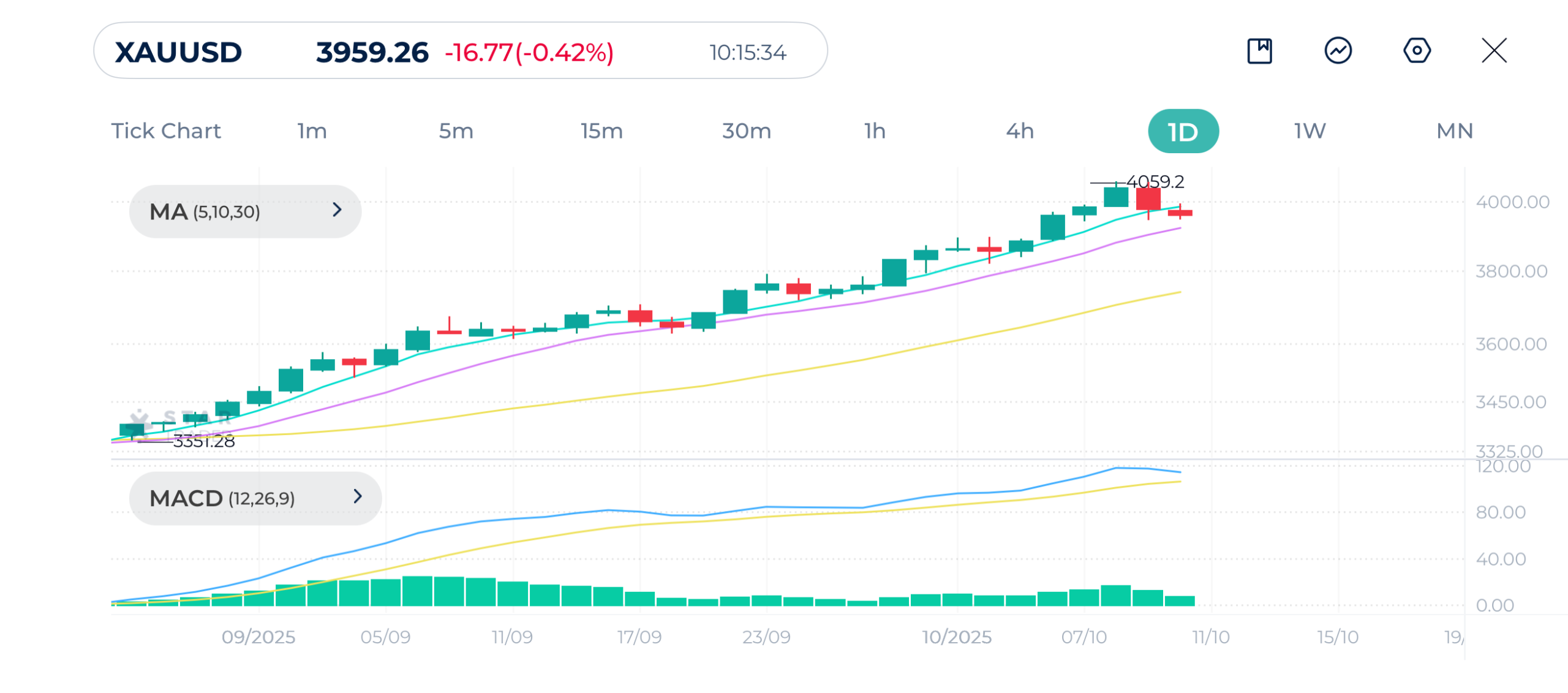Open the hexagon settings icon
Viewport: 1568px width, 693px height.
tap(1417, 51)
